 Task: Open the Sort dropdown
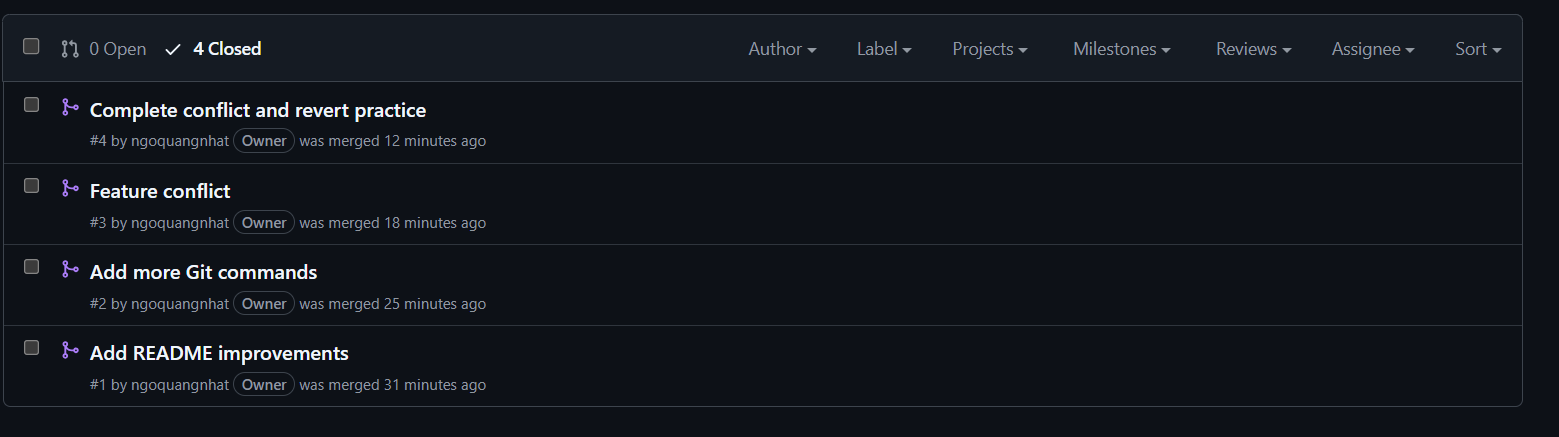click(1478, 49)
